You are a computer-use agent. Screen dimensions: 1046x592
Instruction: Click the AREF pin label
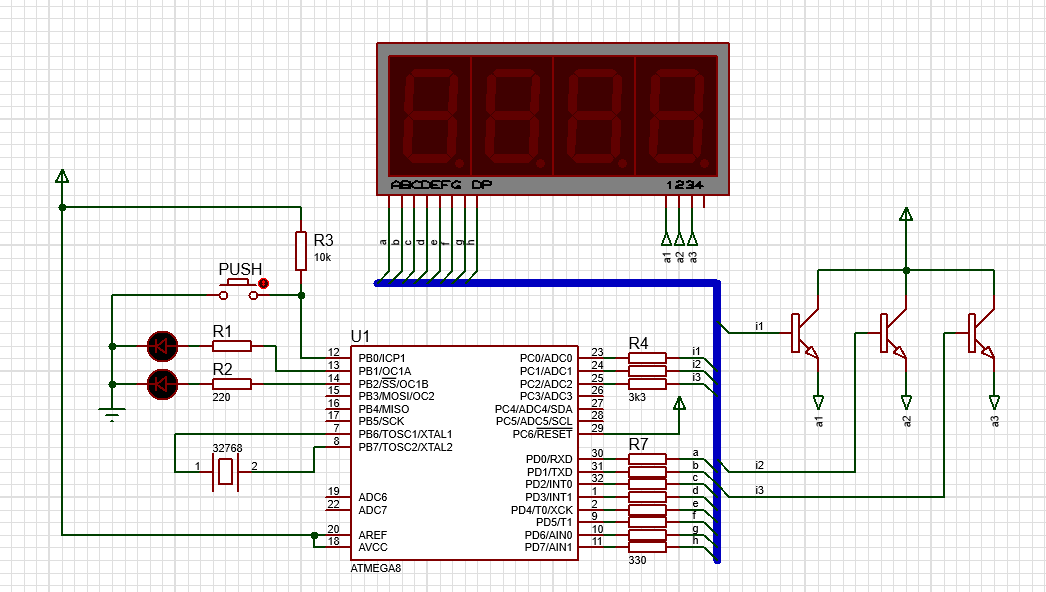pos(372,535)
